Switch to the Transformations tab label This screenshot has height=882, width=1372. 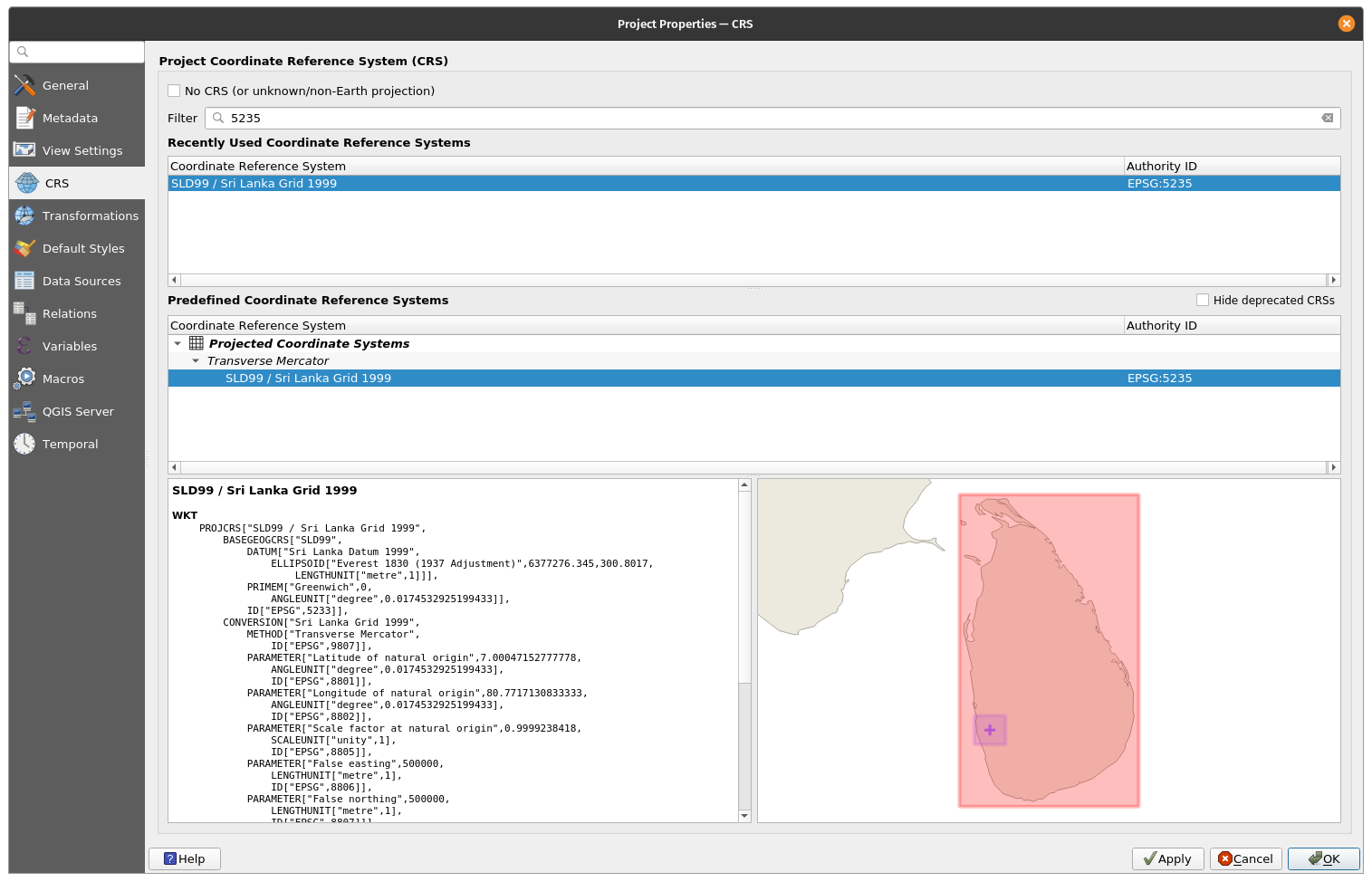pos(91,216)
